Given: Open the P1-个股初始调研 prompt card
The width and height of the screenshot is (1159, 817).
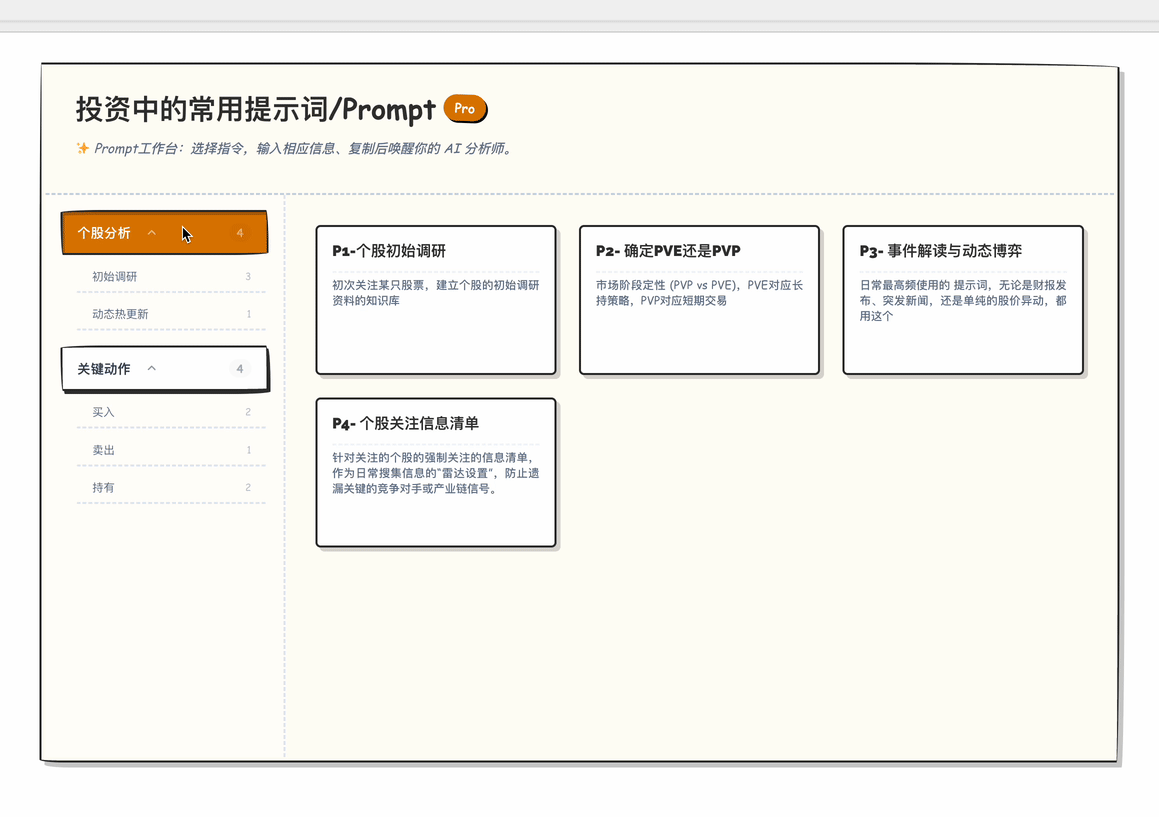Looking at the screenshot, I should pos(436,300).
